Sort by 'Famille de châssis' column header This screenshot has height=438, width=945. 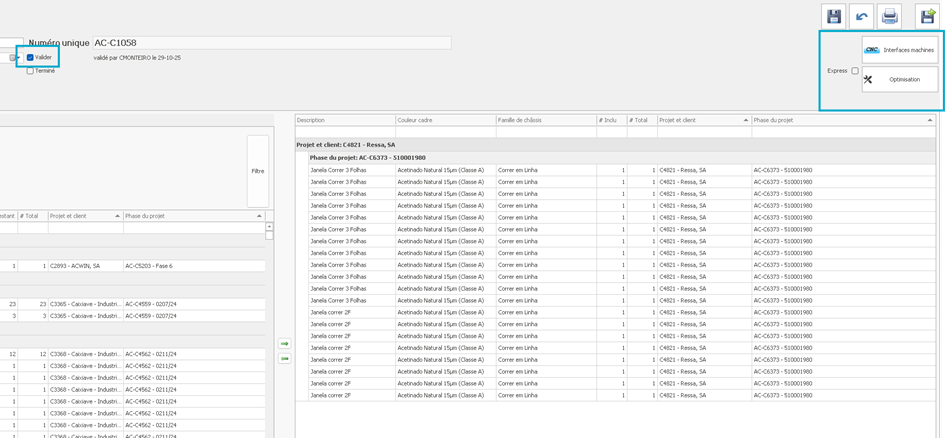[x=545, y=120]
